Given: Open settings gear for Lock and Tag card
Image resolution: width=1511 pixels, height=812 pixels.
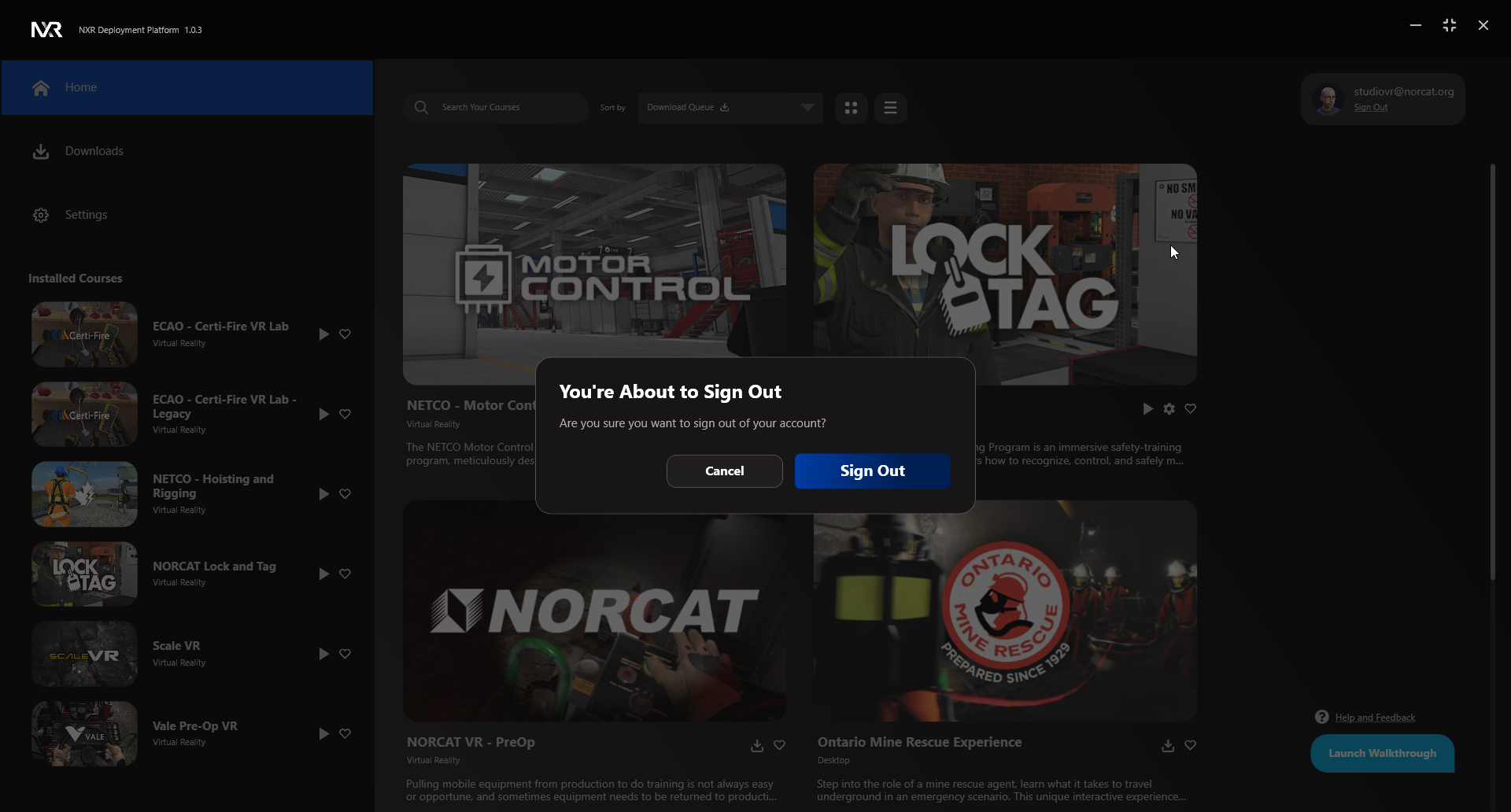Looking at the screenshot, I should click(x=1169, y=408).
